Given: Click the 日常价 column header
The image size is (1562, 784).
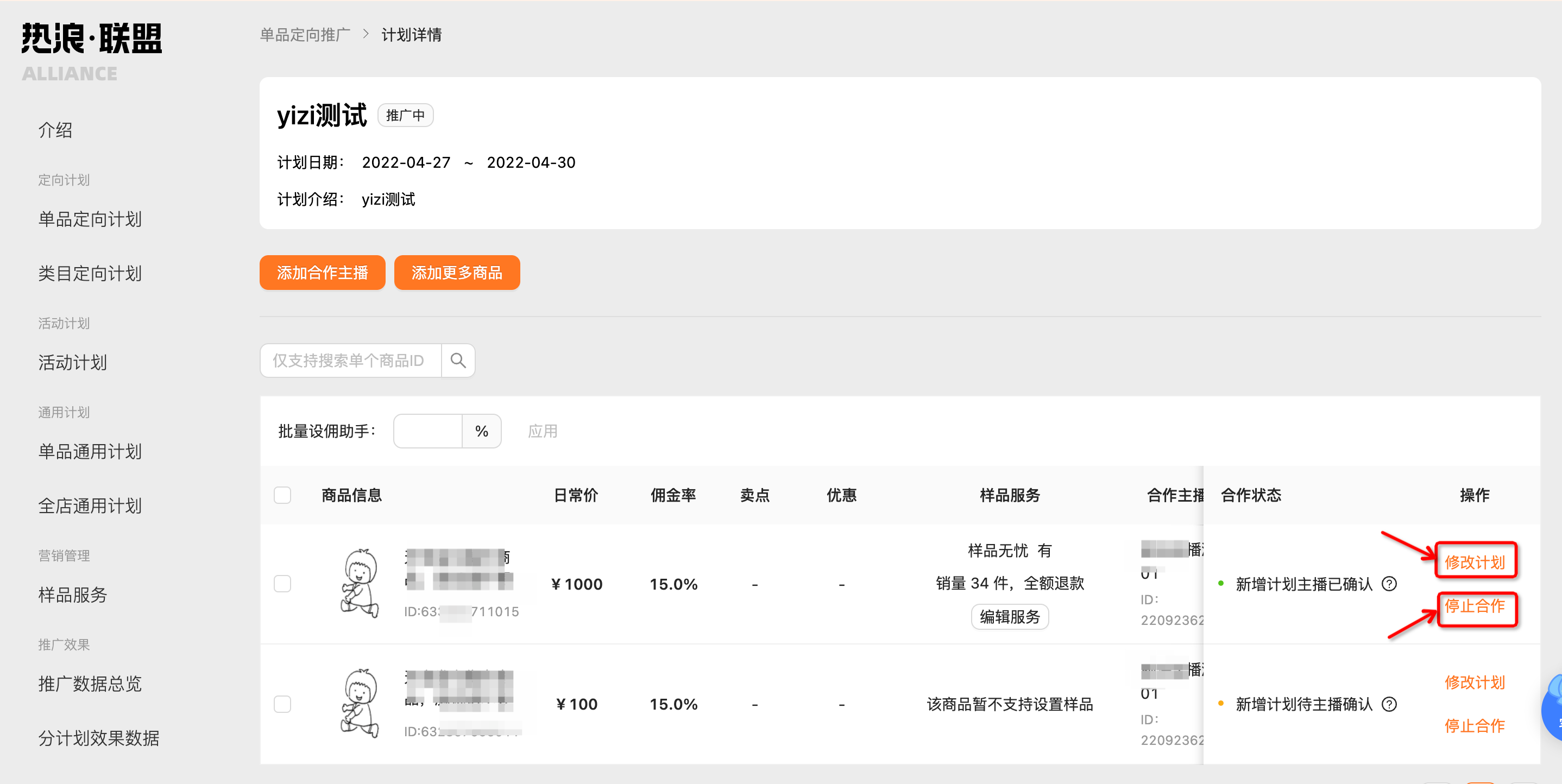Looking at the screenshot, I should [x=576, y=495].
